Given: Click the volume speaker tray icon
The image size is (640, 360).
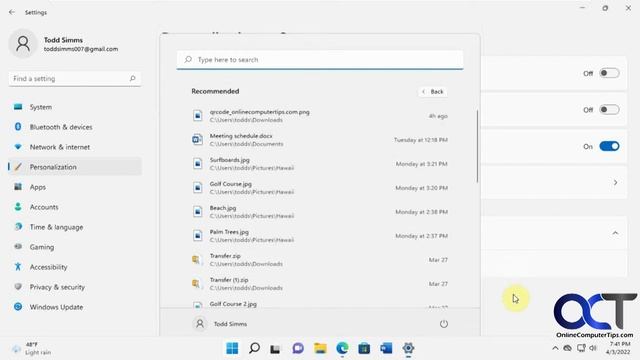Looking at the screenshot, I should click(x=593, y=348).
